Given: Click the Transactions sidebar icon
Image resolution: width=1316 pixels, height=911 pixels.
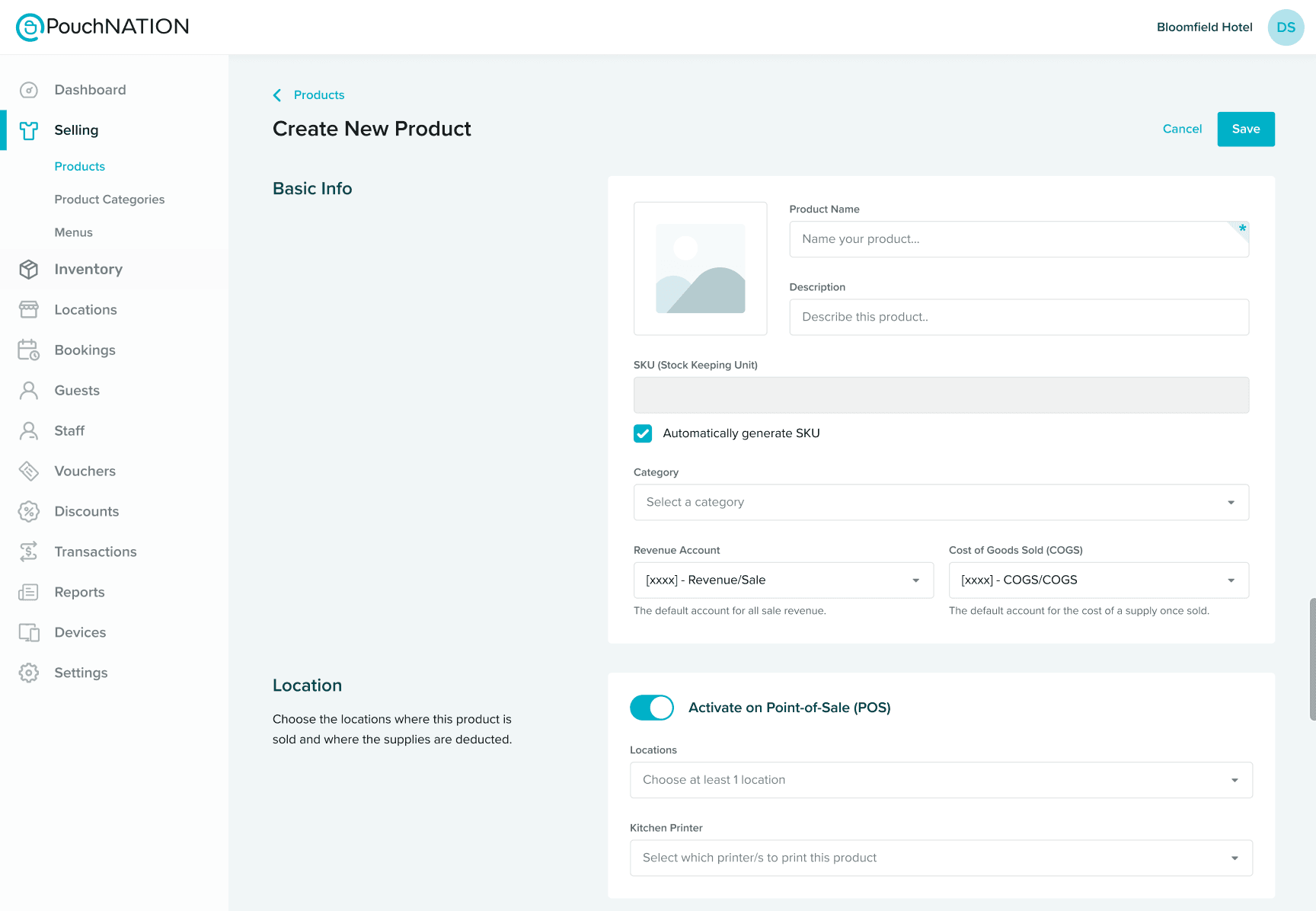Looking at the screenshot, I should click(x=28, y=551).
